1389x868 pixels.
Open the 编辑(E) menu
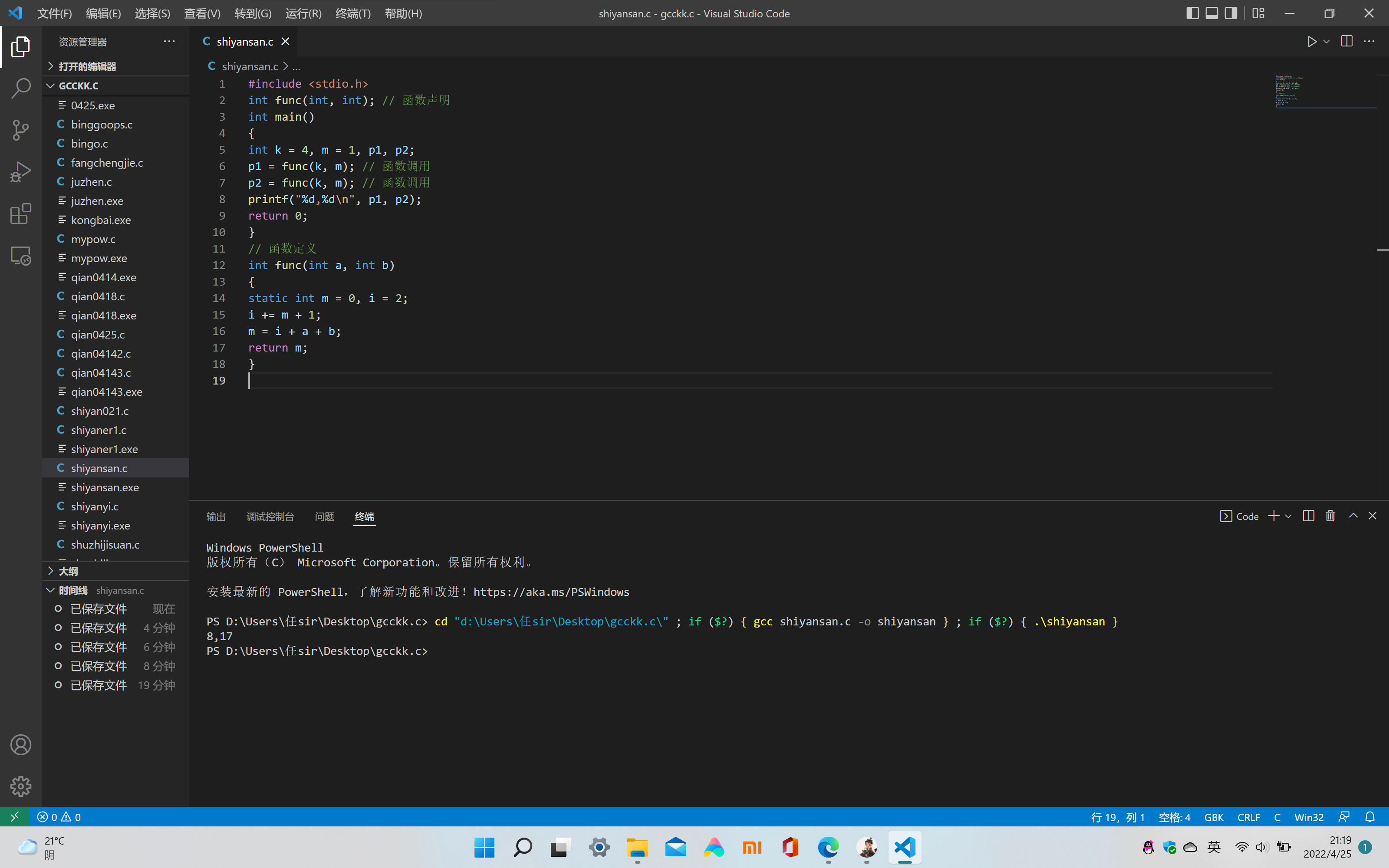tap(103, 13)
